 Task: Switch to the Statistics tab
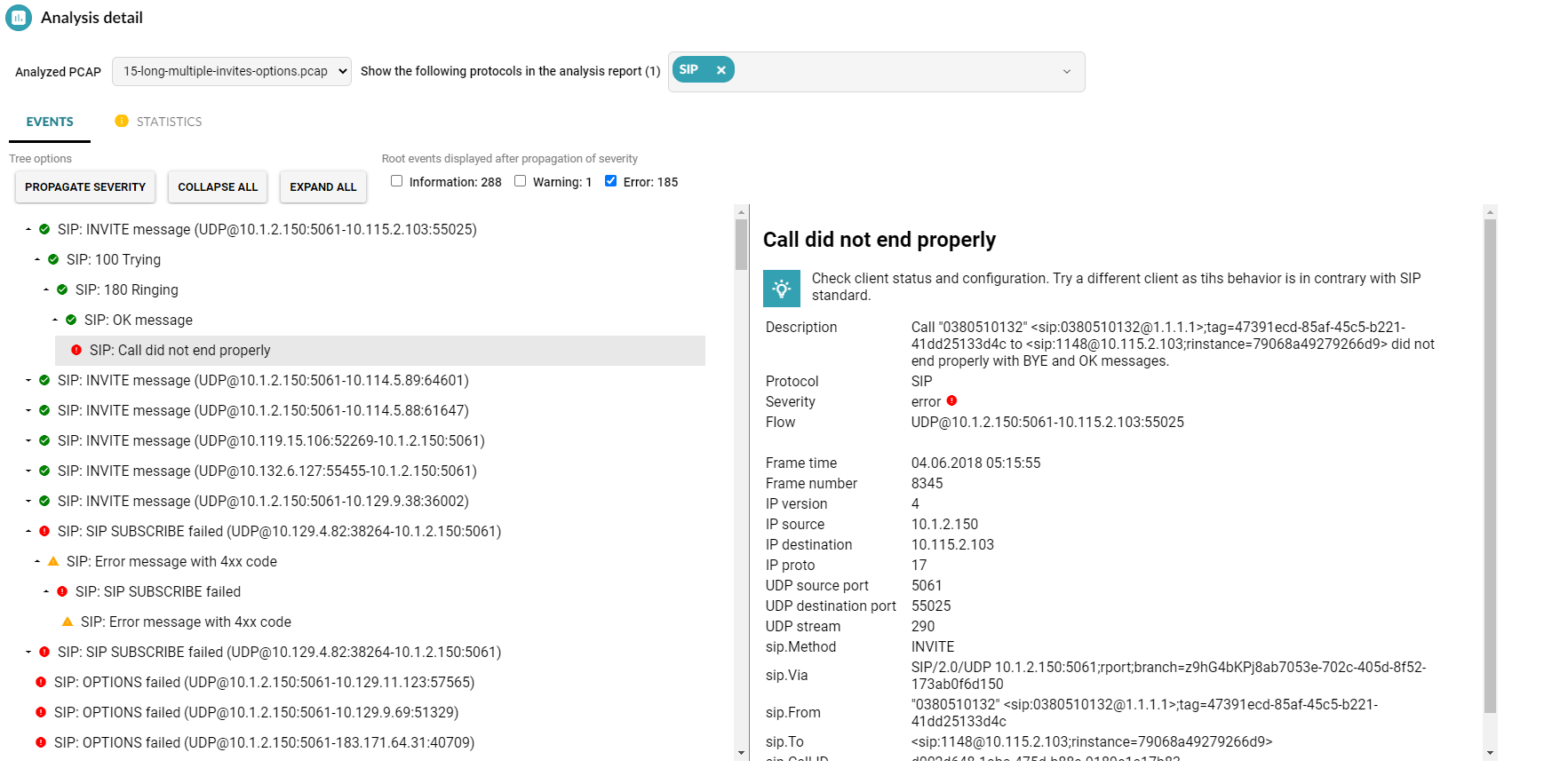(x=169, y=122)
